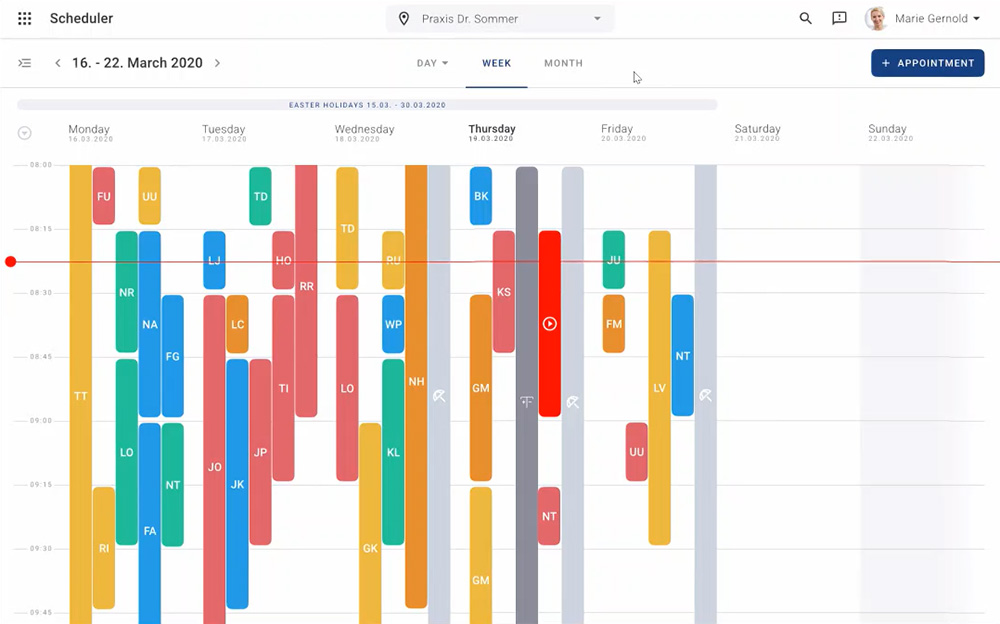Click play icon on red appointment
Image resolution: width=1000 pixels, height=624 pixels.
coord(549,324)
